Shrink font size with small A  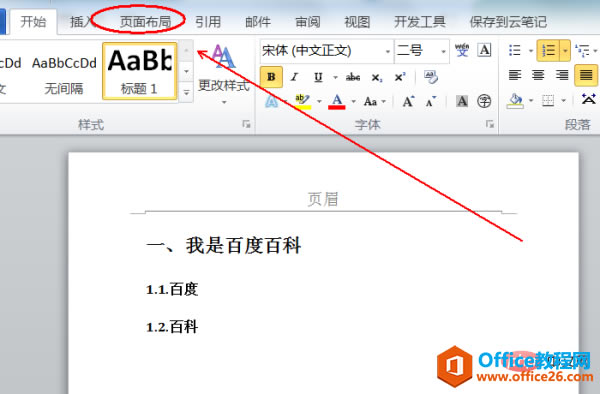431,102
